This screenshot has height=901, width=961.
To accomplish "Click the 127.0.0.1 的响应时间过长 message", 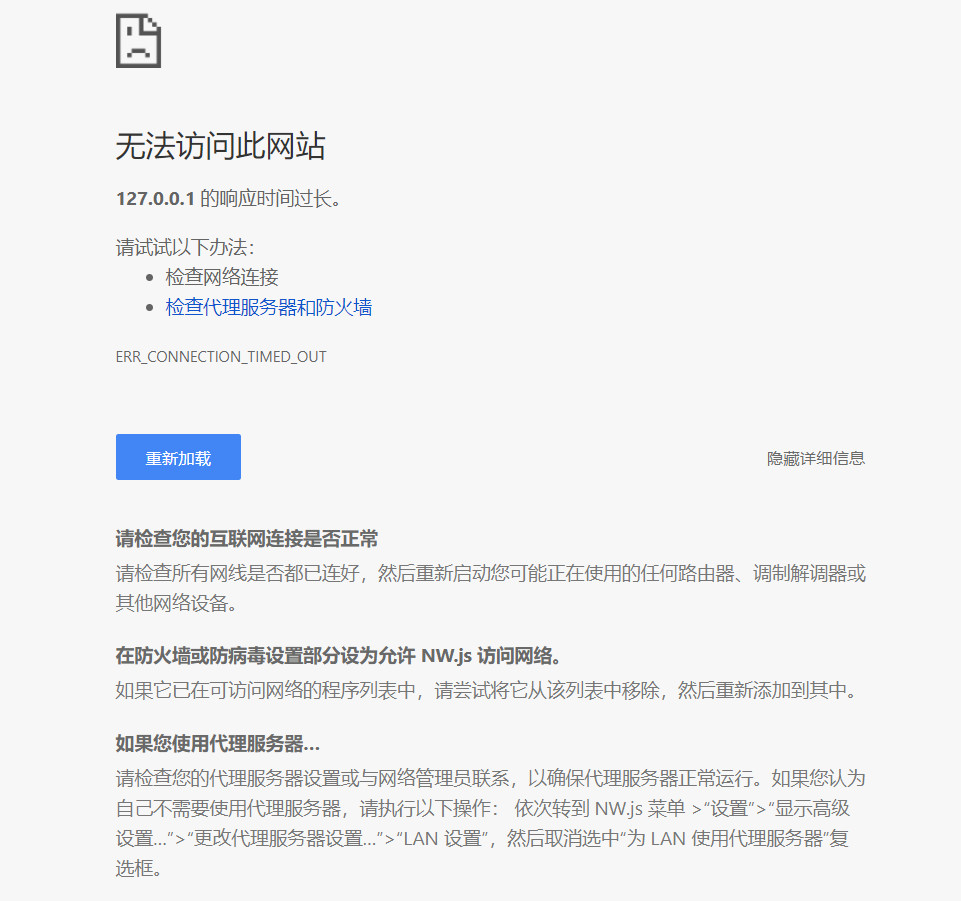I will click(229, 199).
